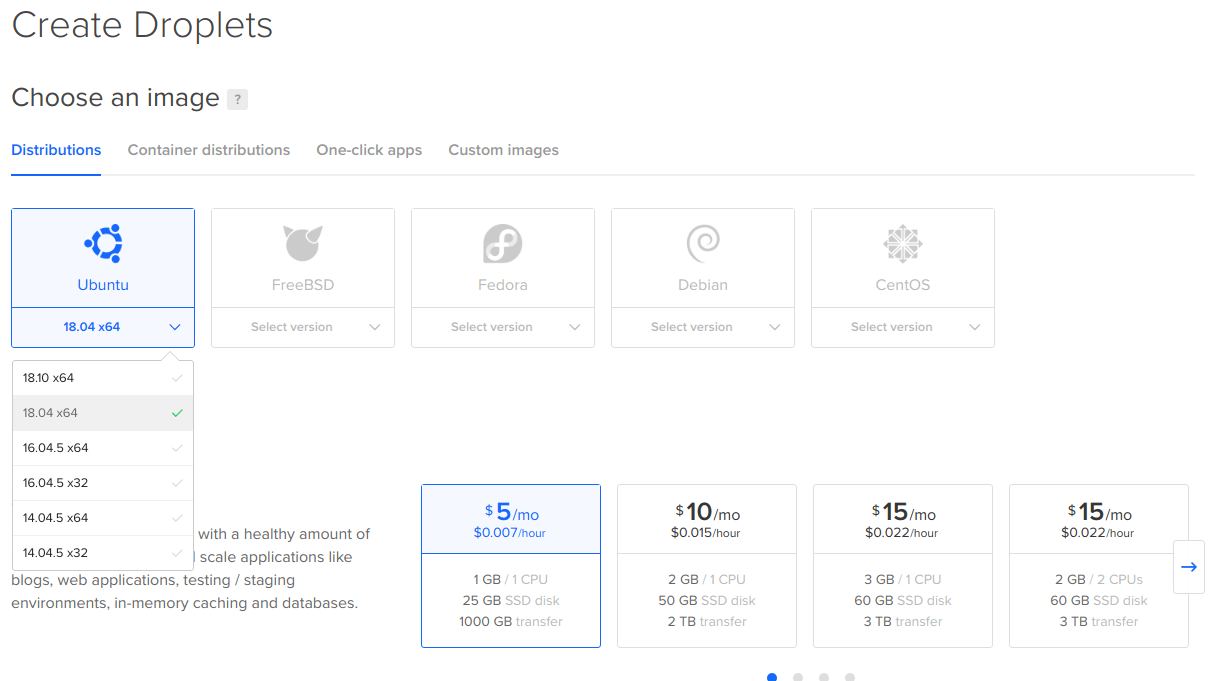The width and height of the screenshot is (1223, 681).
Task: Choose 14.04.5 x64 from the version list
Action: tap(103, 518)
